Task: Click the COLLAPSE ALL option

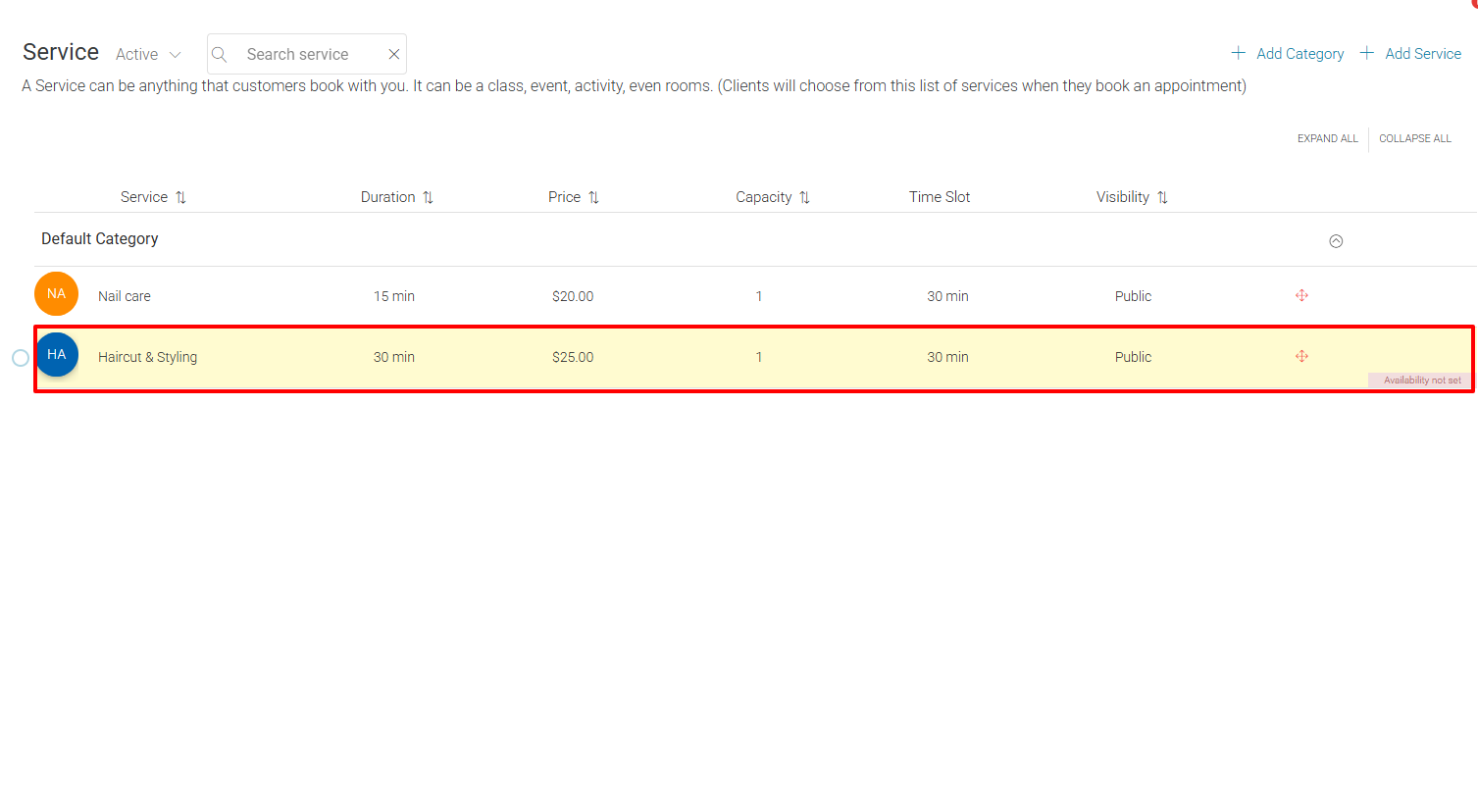Action: [x=1414, y=138]
